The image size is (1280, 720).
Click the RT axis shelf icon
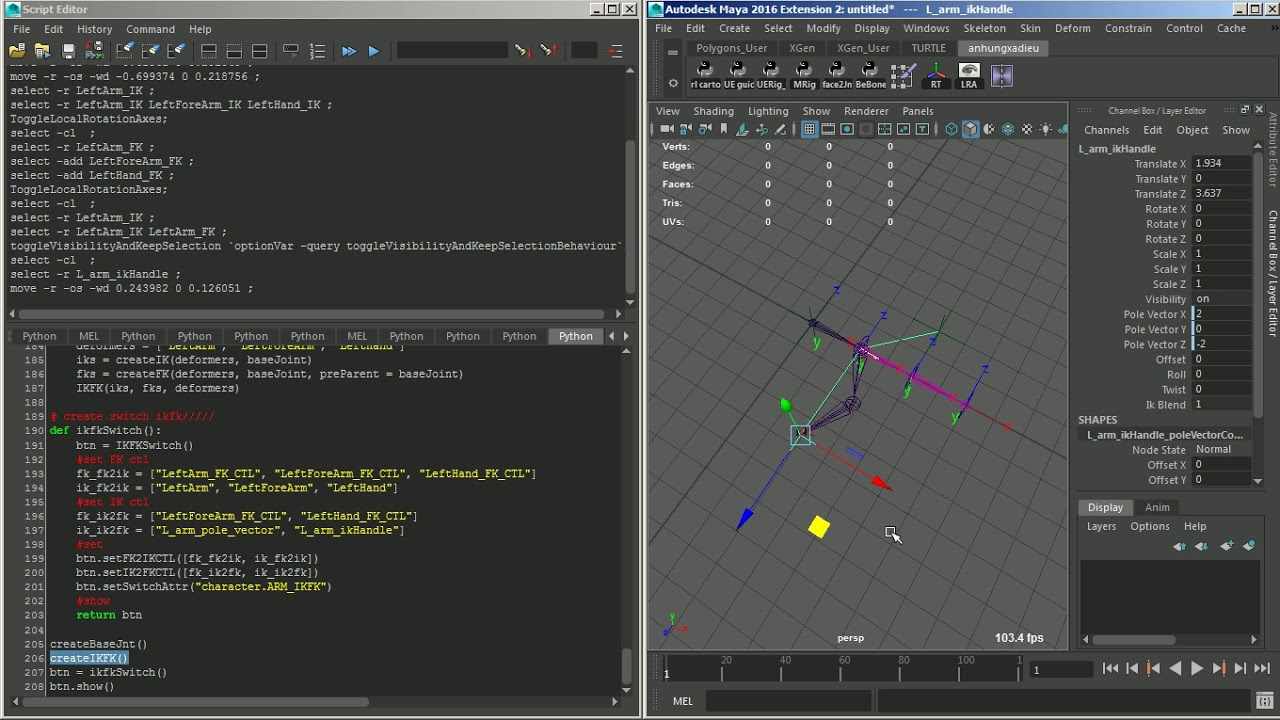click(936, 75)
